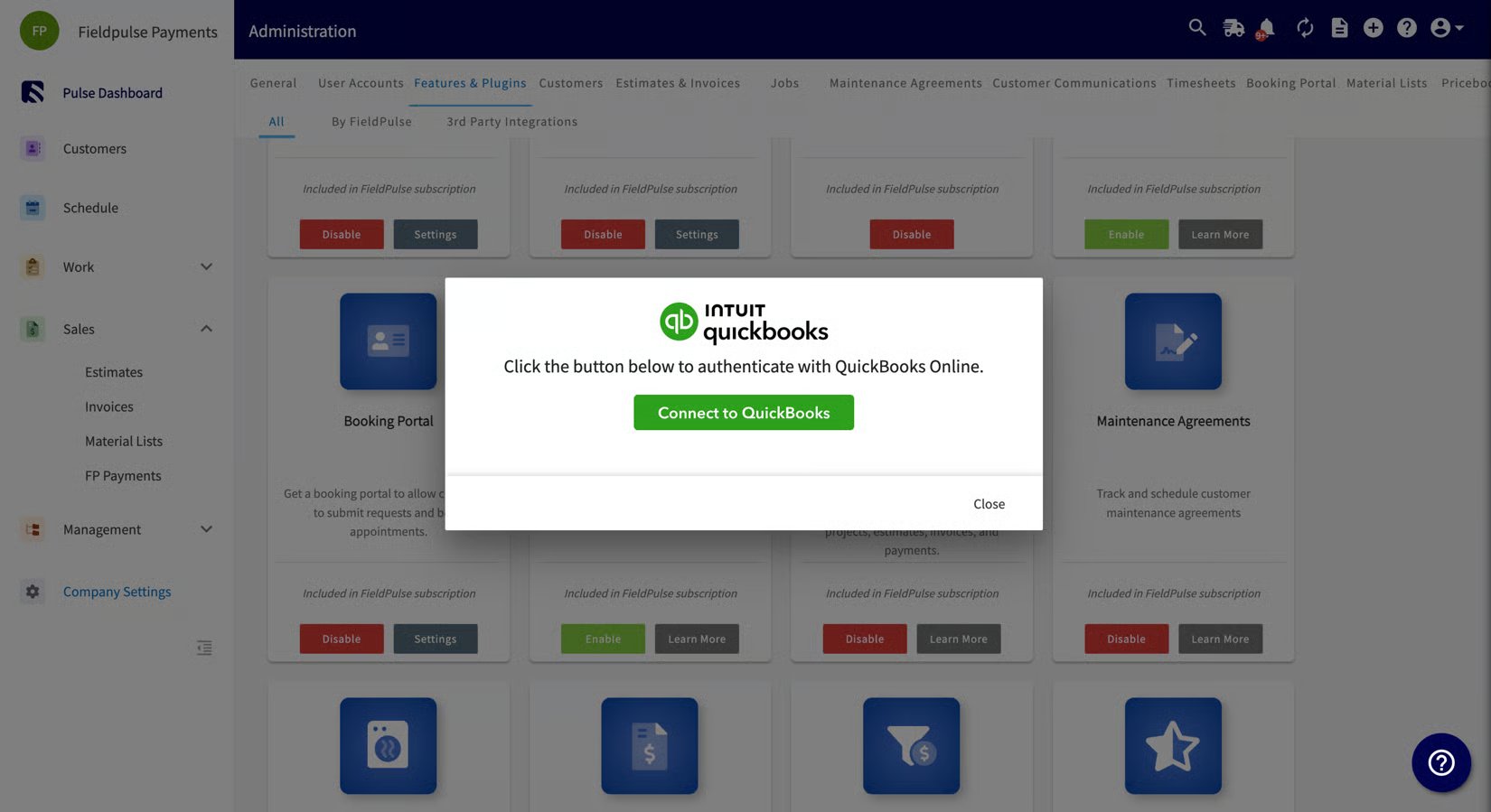Open the search icon in top bar
1491x812 pixels.
coord(1197,28)
